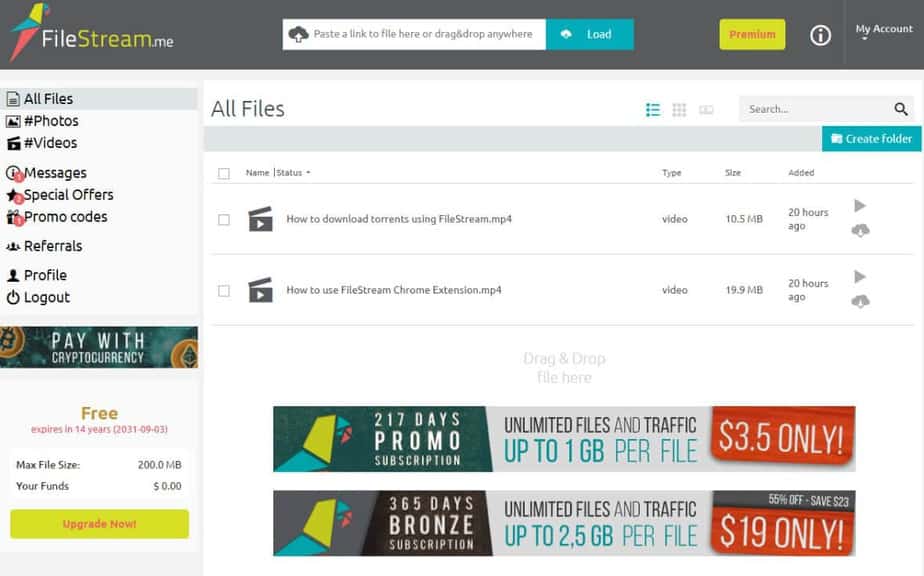Screen dimensions: 924x576
Task: Play the Chrome Extension tutorial video
Action: tap(860, 277)
